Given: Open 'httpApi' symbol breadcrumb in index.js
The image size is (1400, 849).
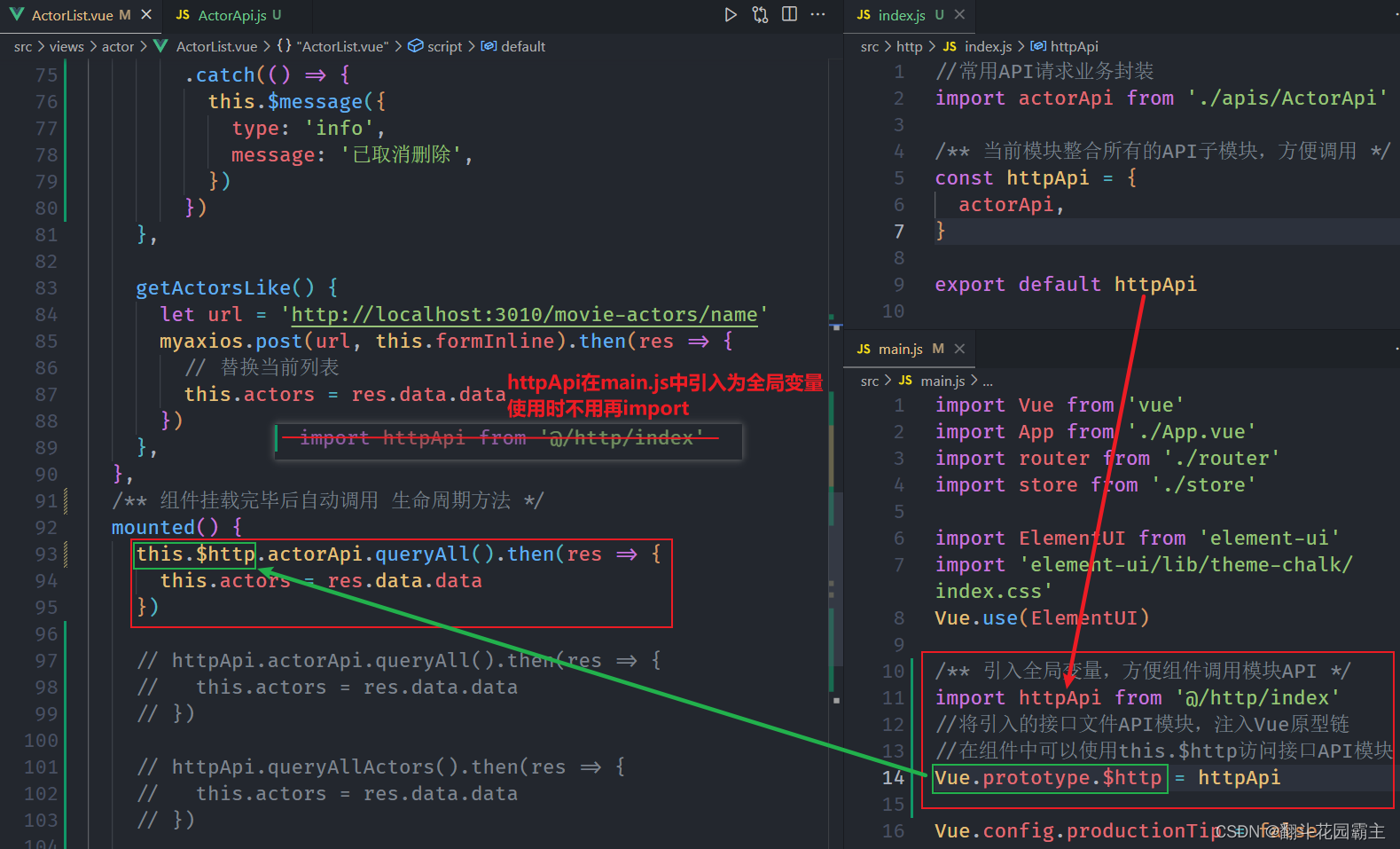Looking at the screenshot, I should pos(1064,46).
